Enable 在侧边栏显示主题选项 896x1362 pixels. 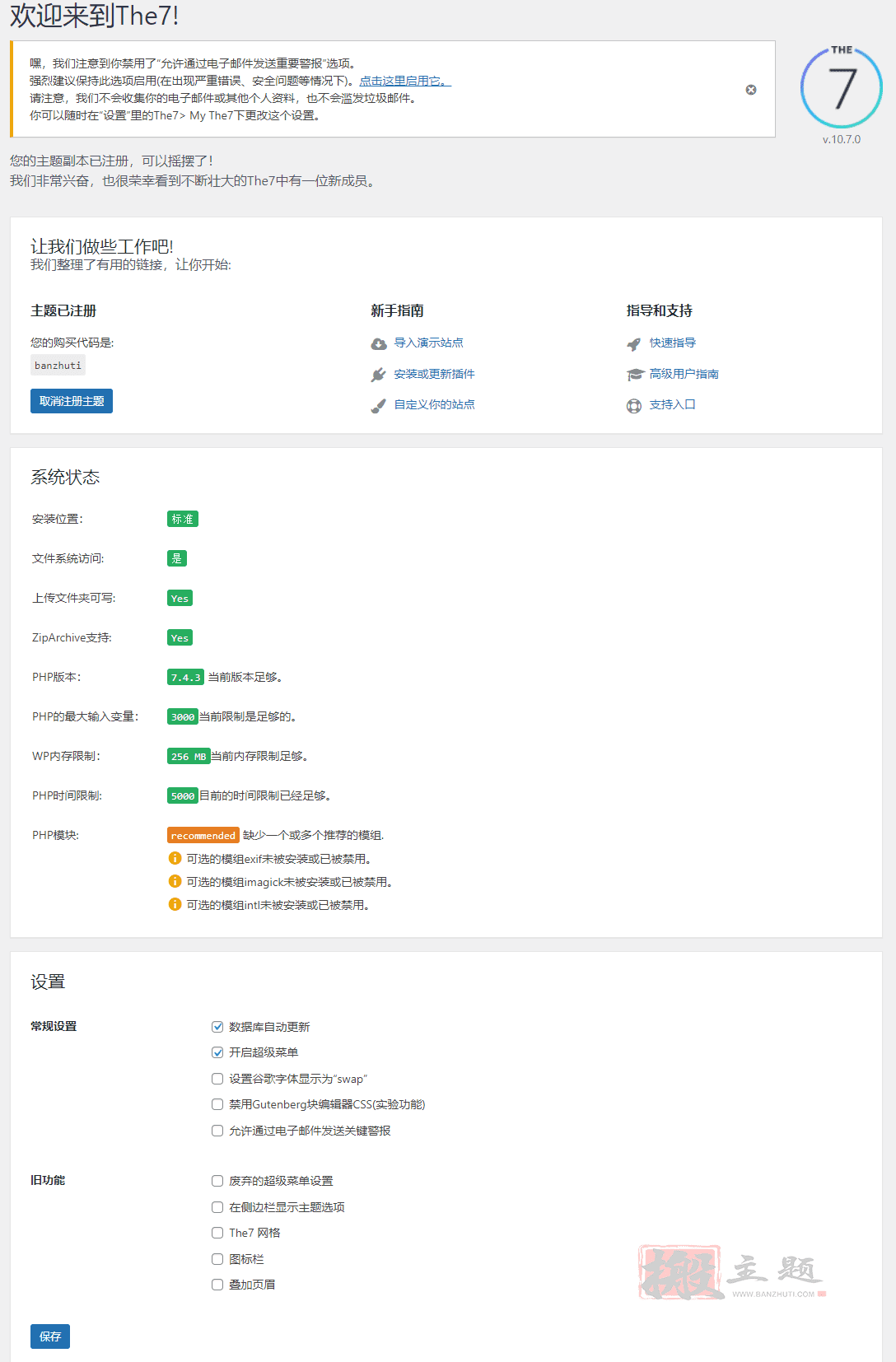click(x=217, y=1207)
